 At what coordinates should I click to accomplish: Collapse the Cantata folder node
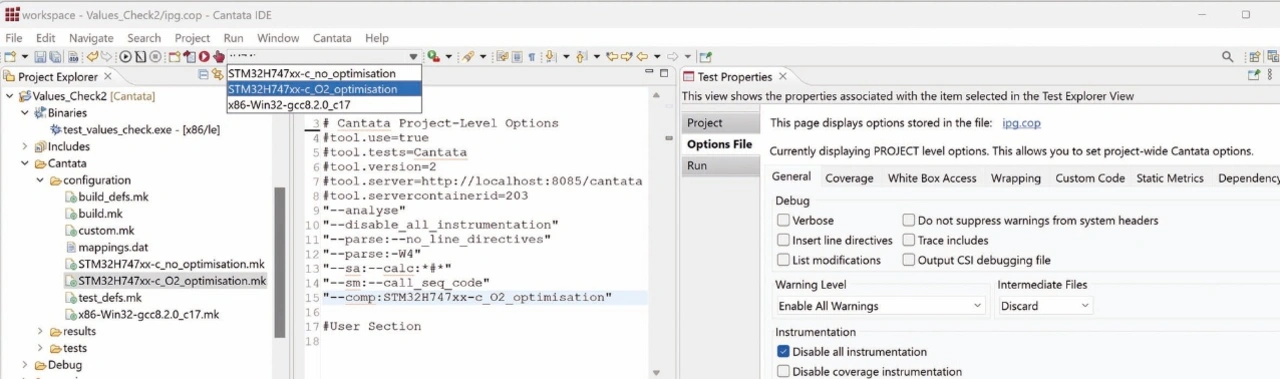click(25, 163)
